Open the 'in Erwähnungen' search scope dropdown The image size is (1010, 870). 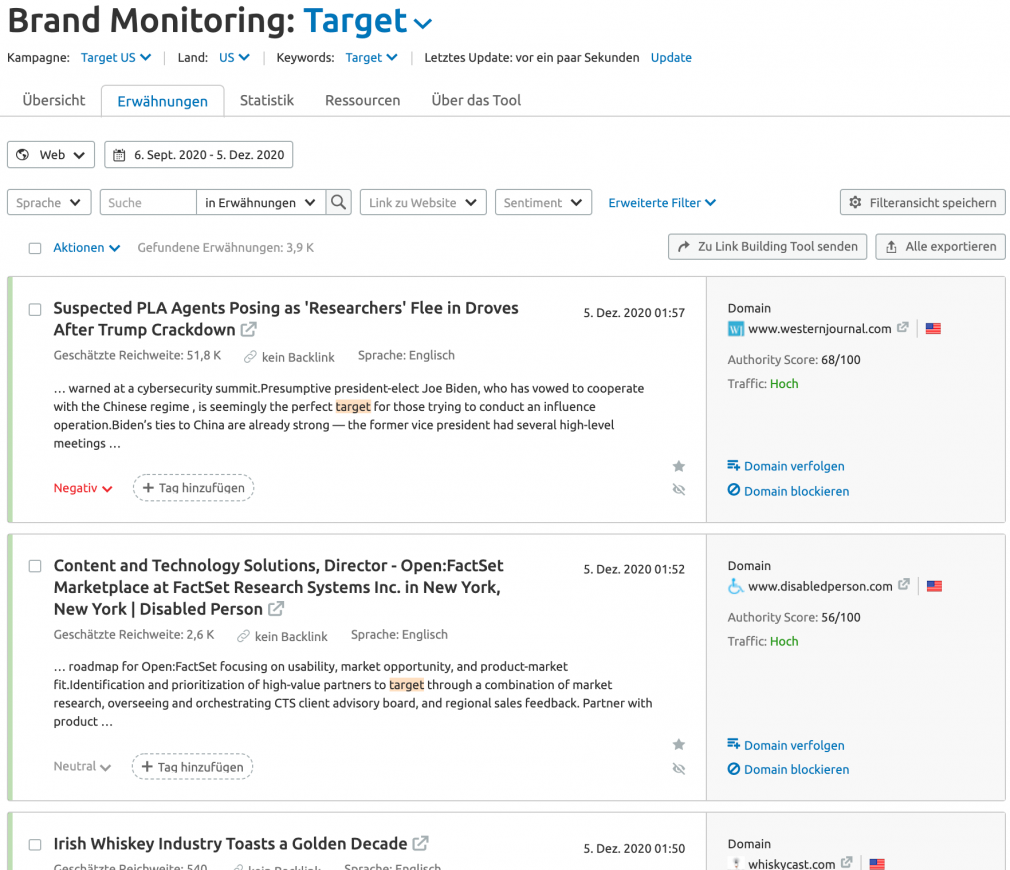click(261, 202)
